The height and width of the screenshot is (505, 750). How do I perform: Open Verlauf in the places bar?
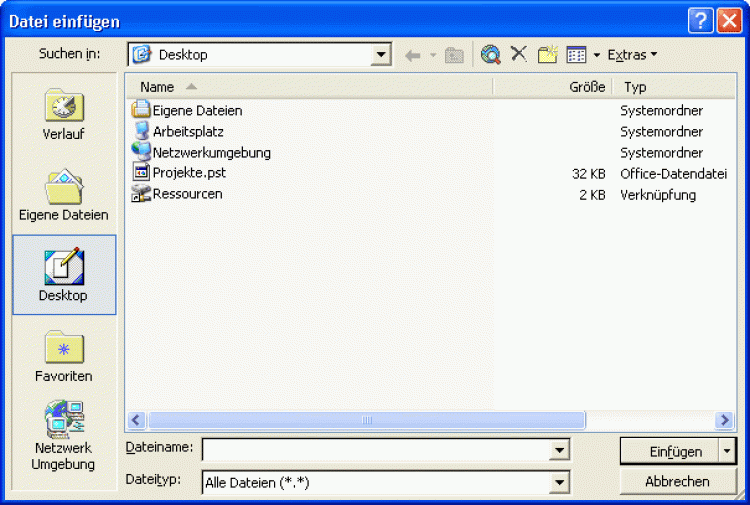point(64,114)
